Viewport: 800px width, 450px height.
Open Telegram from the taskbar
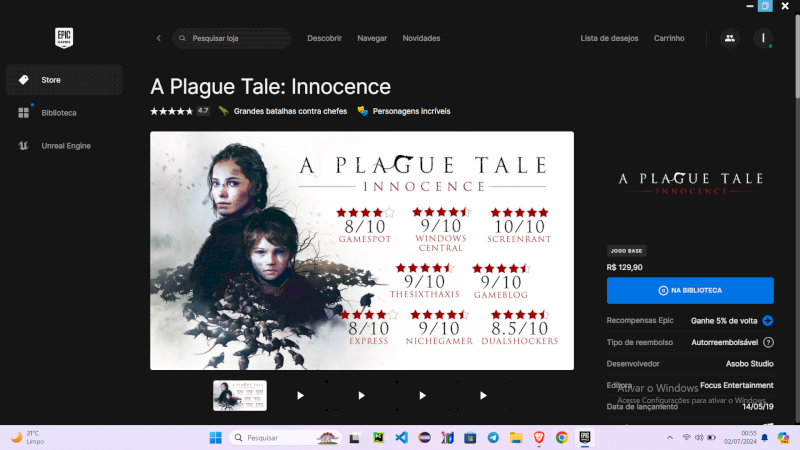493,438
